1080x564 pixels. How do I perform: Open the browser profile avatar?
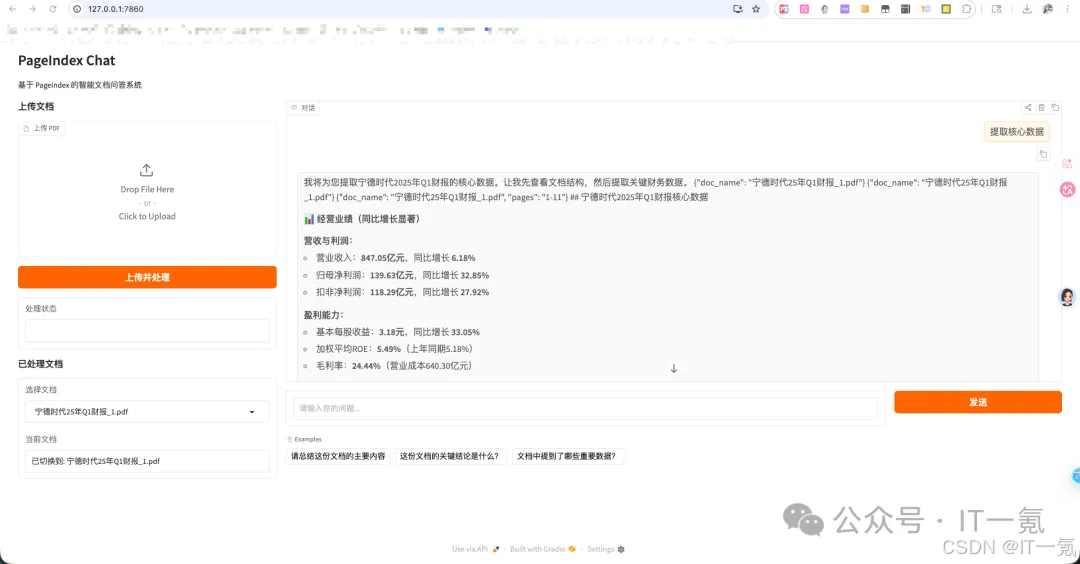point(1048,9)
